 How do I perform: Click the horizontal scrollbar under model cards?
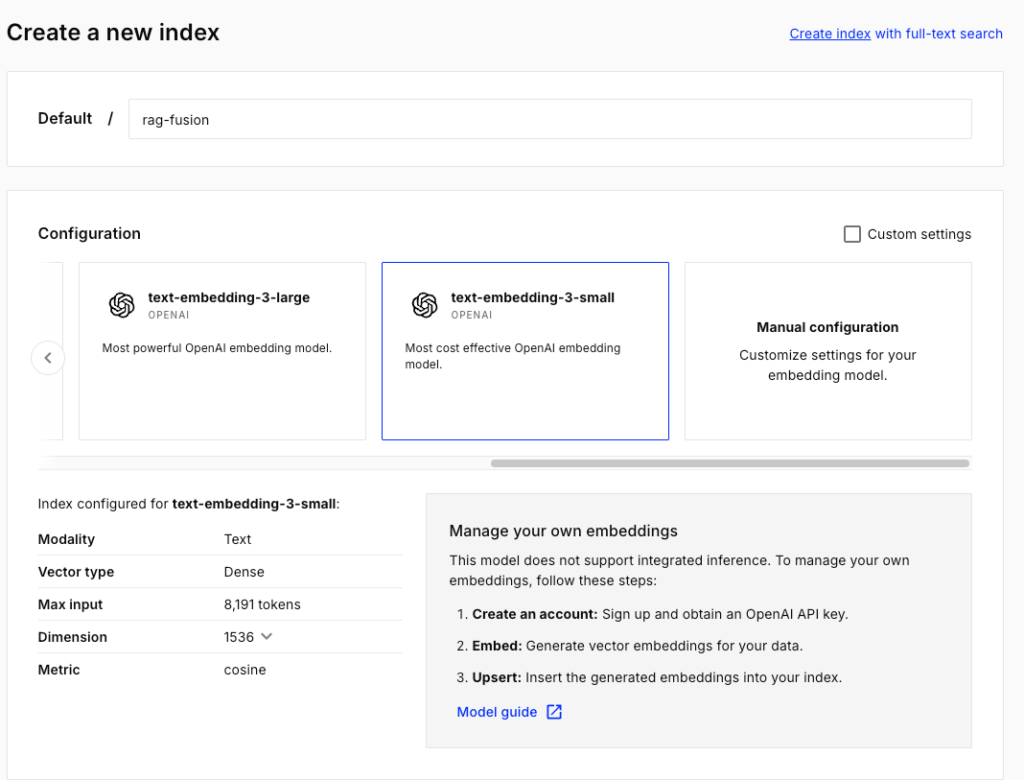729,463
